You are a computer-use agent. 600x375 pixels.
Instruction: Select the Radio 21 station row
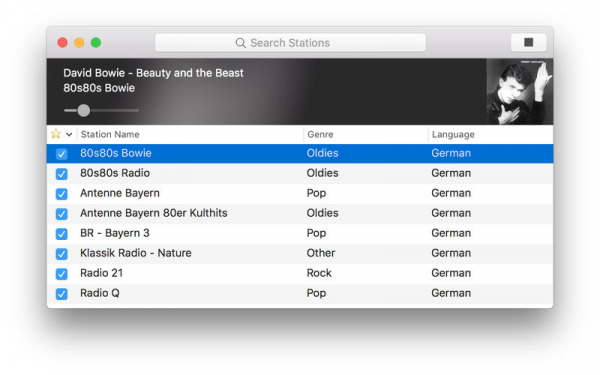[300, 274]
